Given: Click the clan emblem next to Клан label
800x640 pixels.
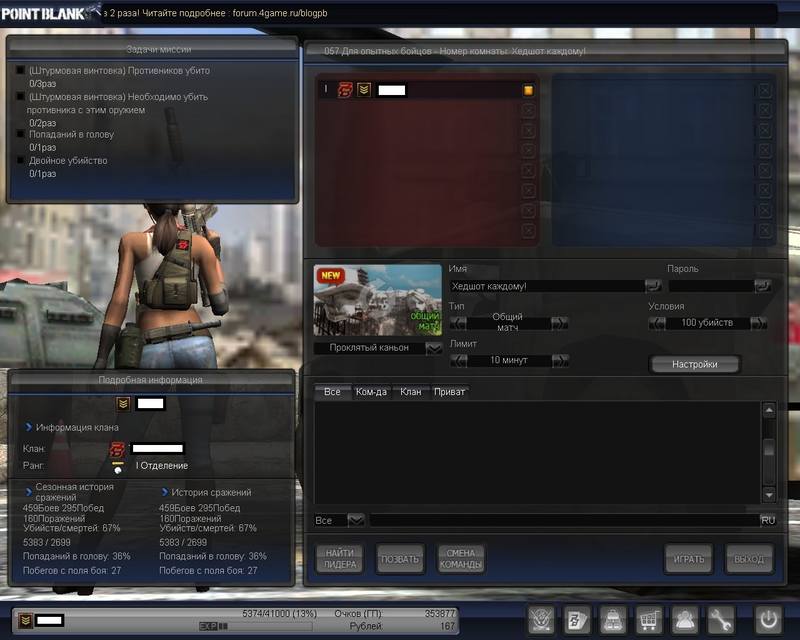Looking at the screenshot, I should (x=117, y=449).
